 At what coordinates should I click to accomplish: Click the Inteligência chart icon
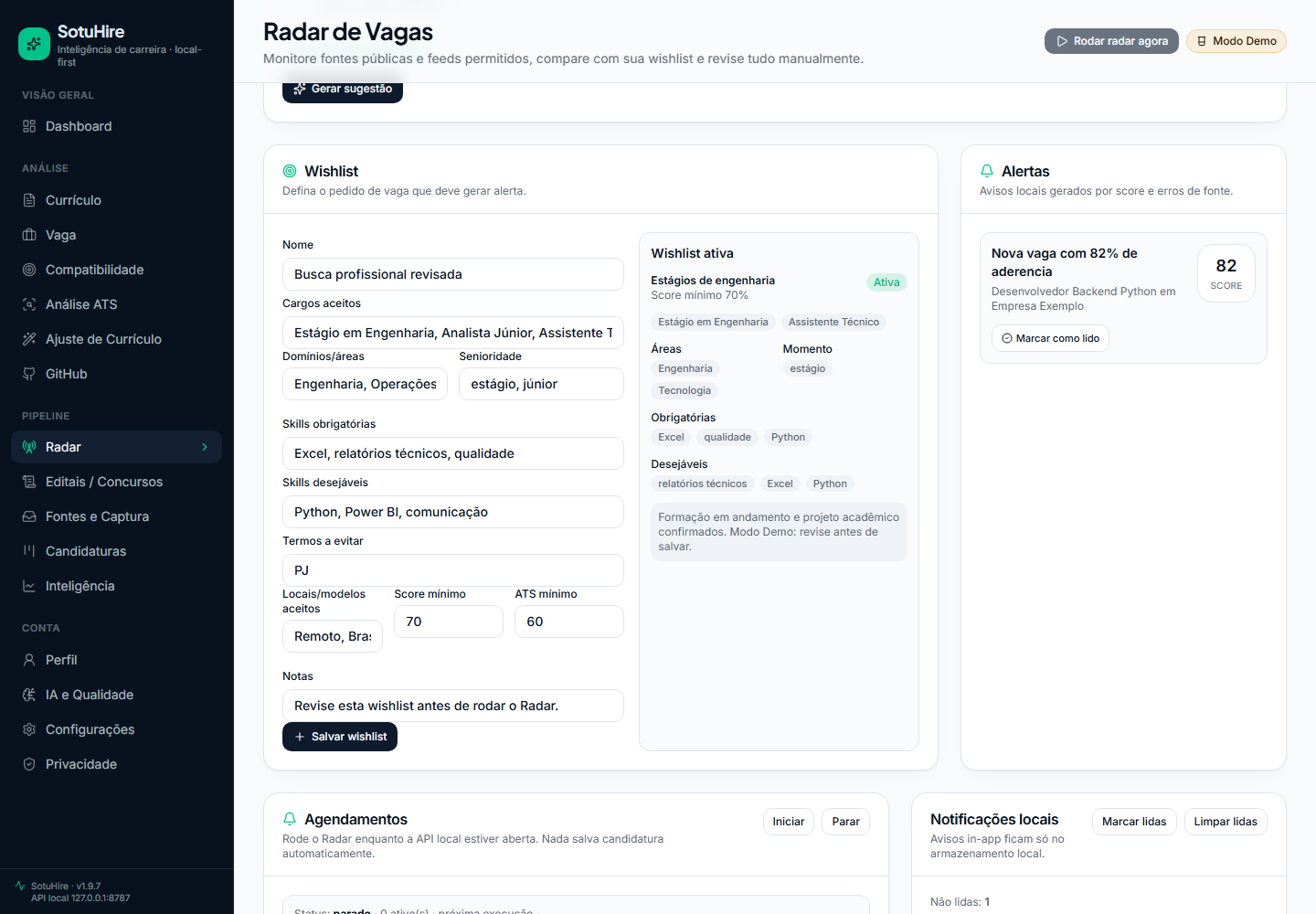pos(29,586)
